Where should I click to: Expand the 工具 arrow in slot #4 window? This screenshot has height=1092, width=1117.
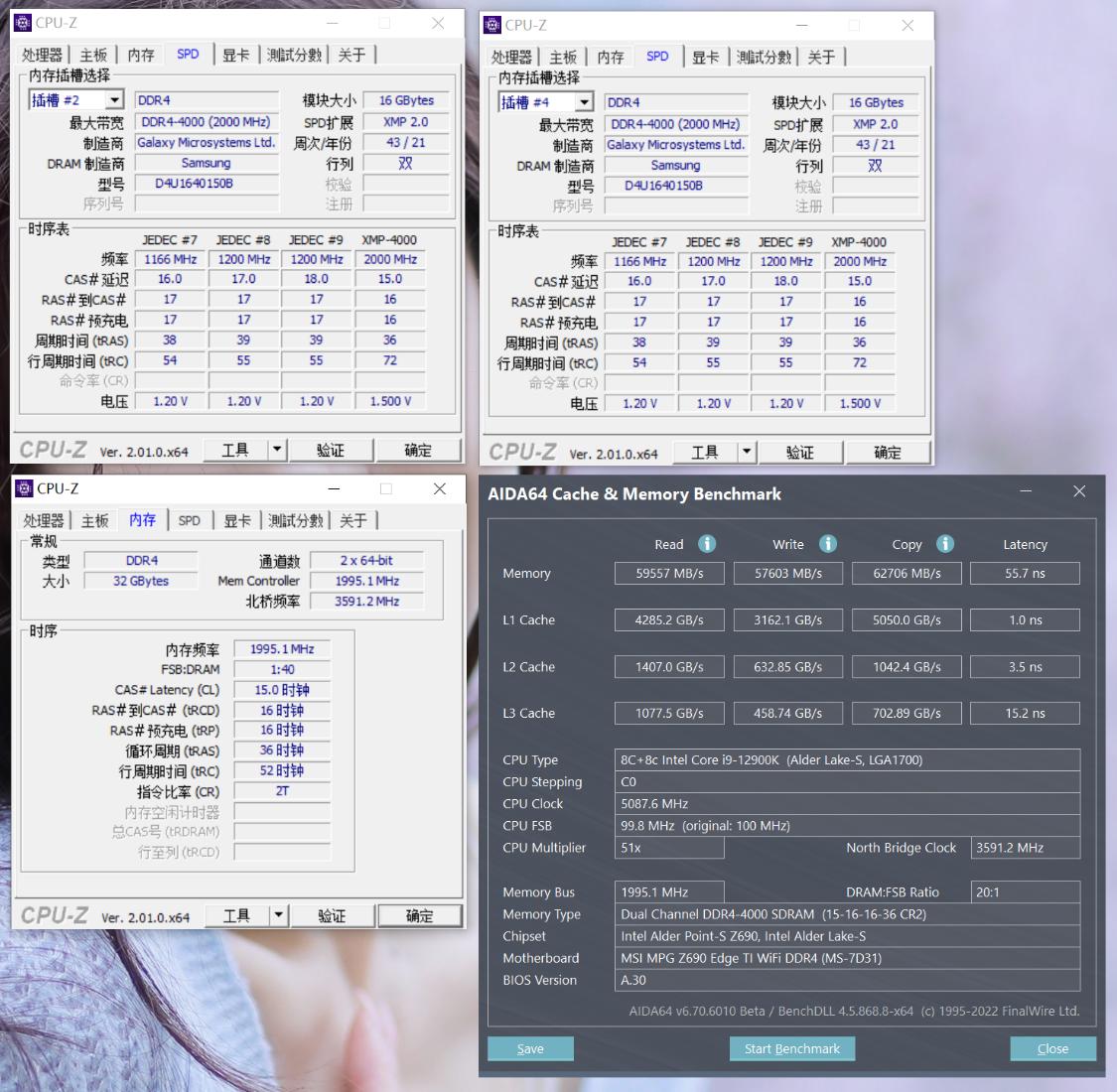[x=747, y=452]
